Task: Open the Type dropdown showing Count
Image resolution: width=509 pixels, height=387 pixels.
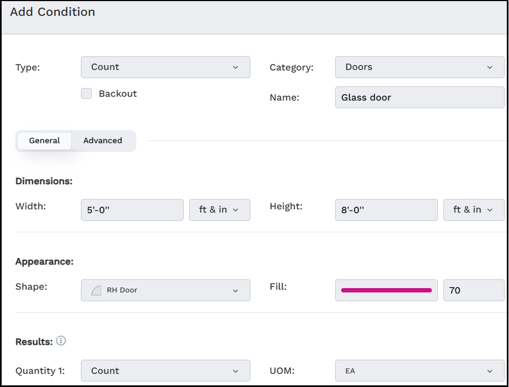Action: coord(165,67)
